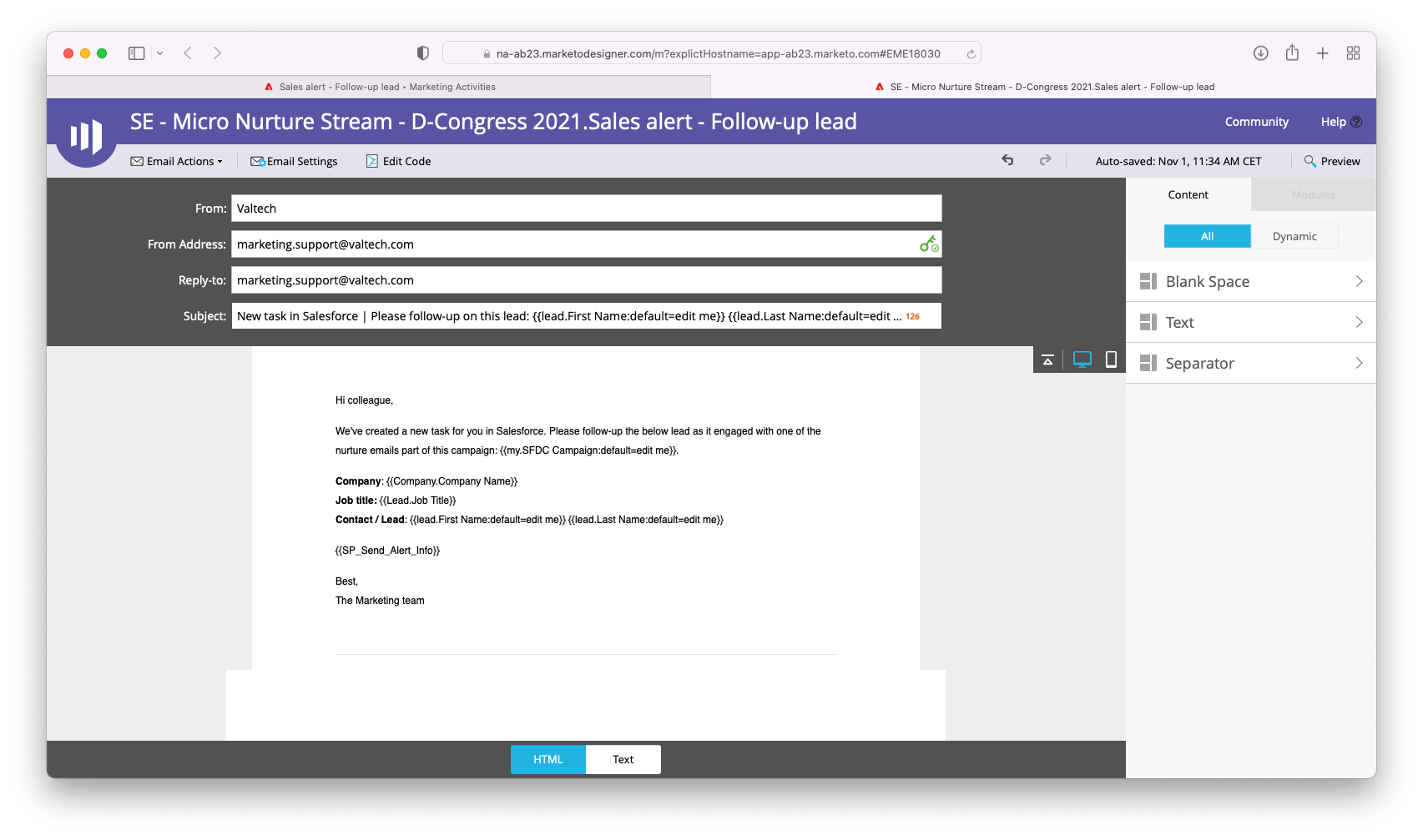This screenshot has width=1423, height=840.
Task: Select desktop preview icon
Action: point(1082,360)
